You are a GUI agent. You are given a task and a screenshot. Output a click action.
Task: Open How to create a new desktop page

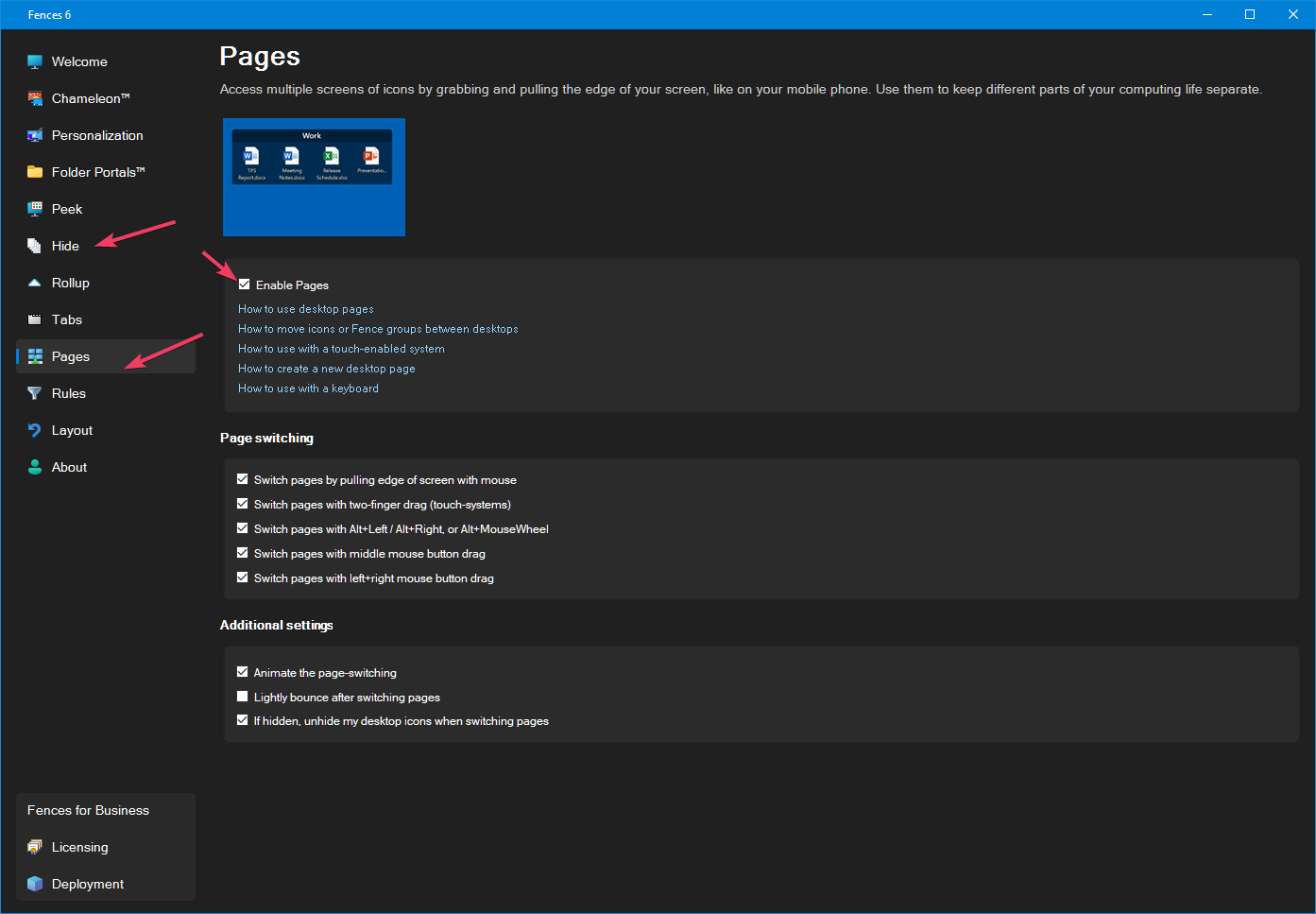326,369
